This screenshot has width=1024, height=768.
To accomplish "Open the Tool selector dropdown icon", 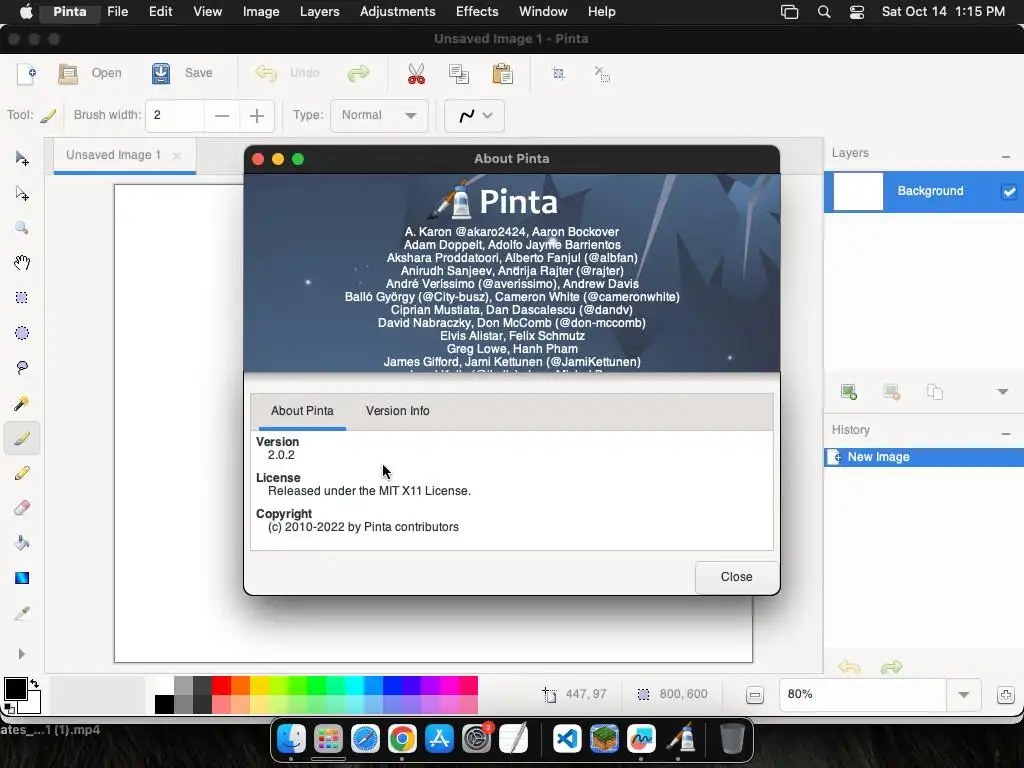I will (48, 116).
